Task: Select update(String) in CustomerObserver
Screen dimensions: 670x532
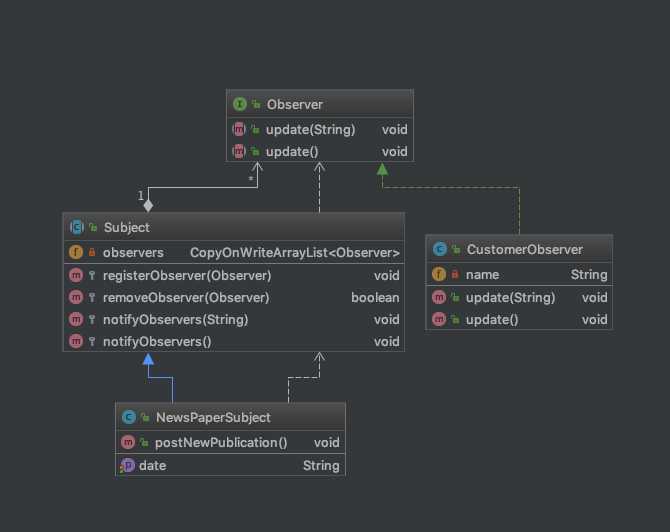Action: 510,297
